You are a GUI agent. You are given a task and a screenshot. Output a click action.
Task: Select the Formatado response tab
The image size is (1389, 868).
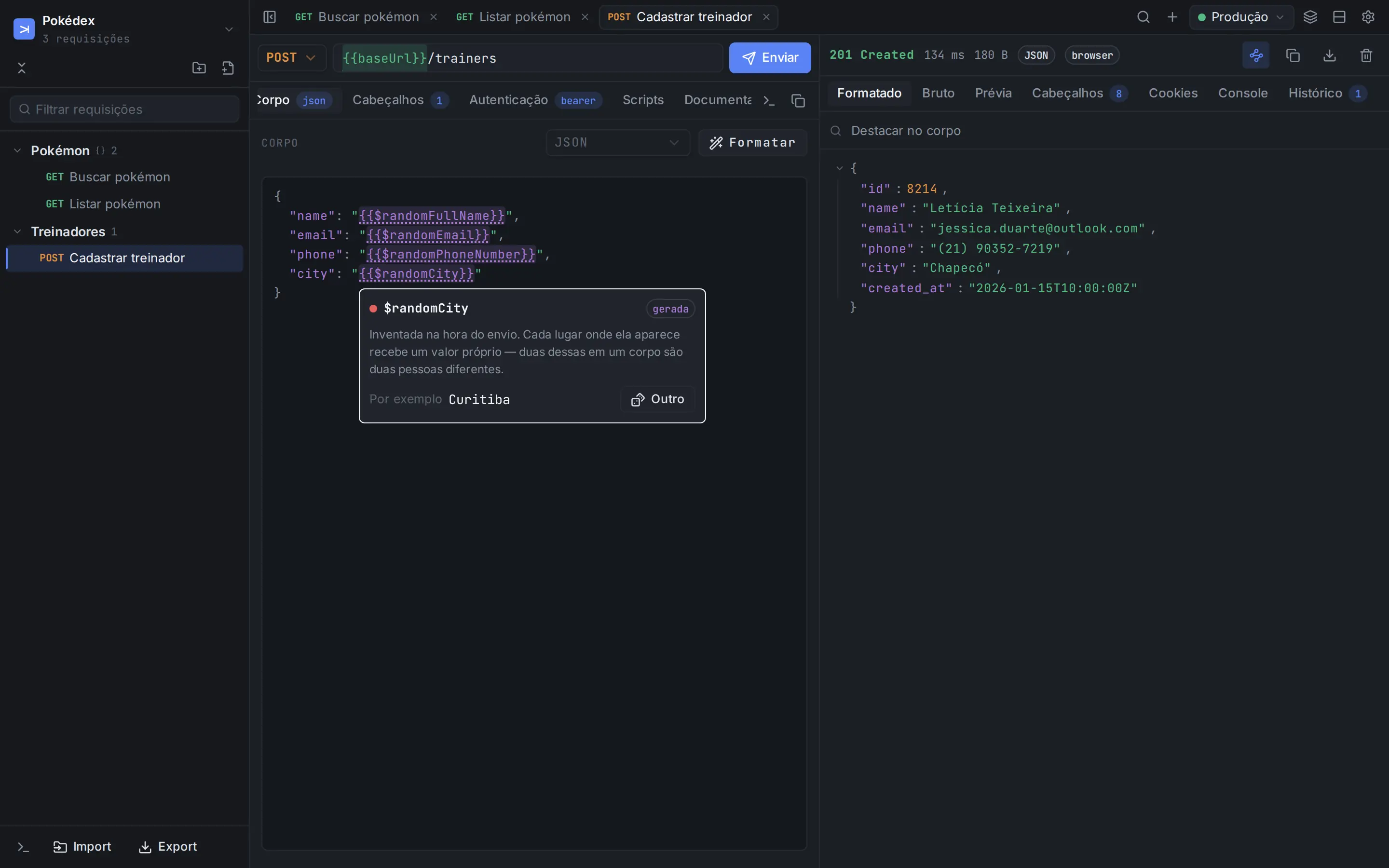coord(869,93)
